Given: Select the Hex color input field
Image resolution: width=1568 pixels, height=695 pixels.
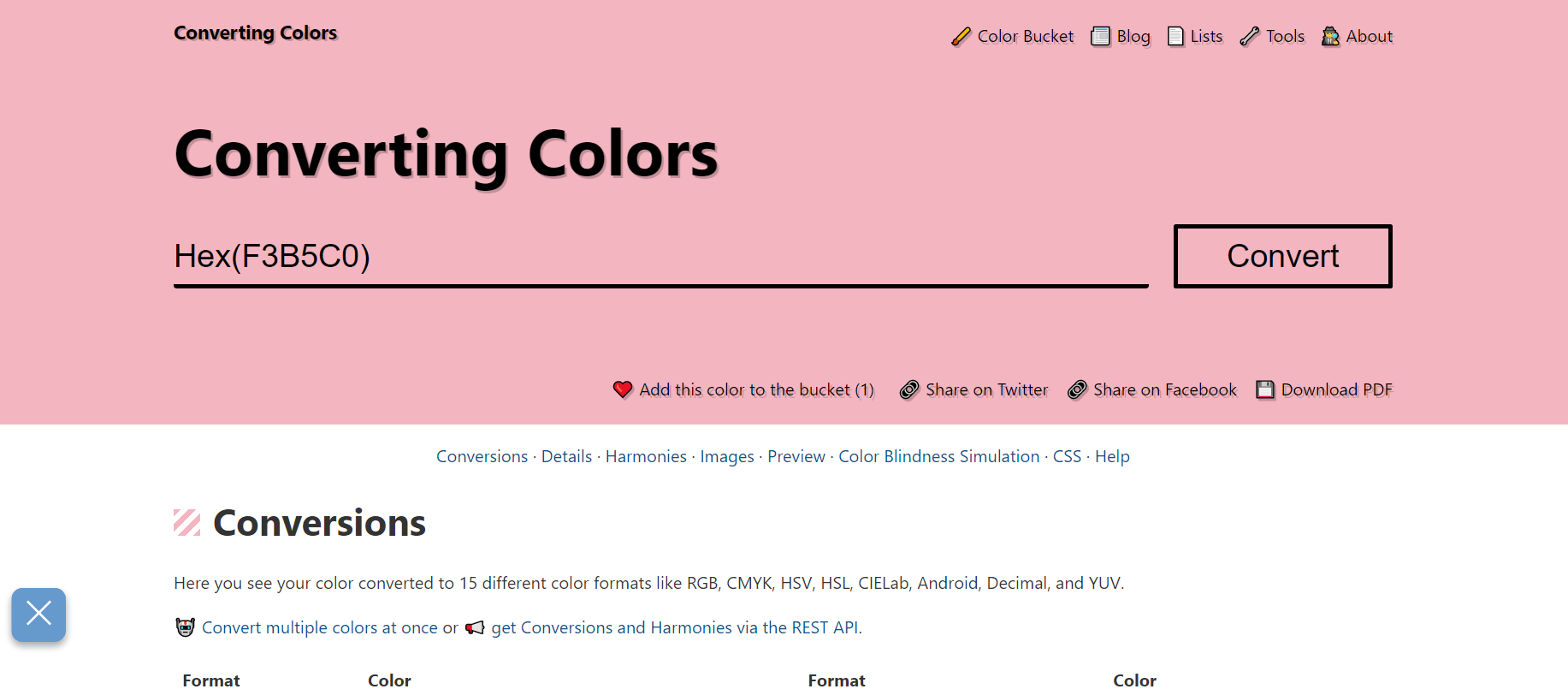Looking at the screenshot, I should coord(659,256).
